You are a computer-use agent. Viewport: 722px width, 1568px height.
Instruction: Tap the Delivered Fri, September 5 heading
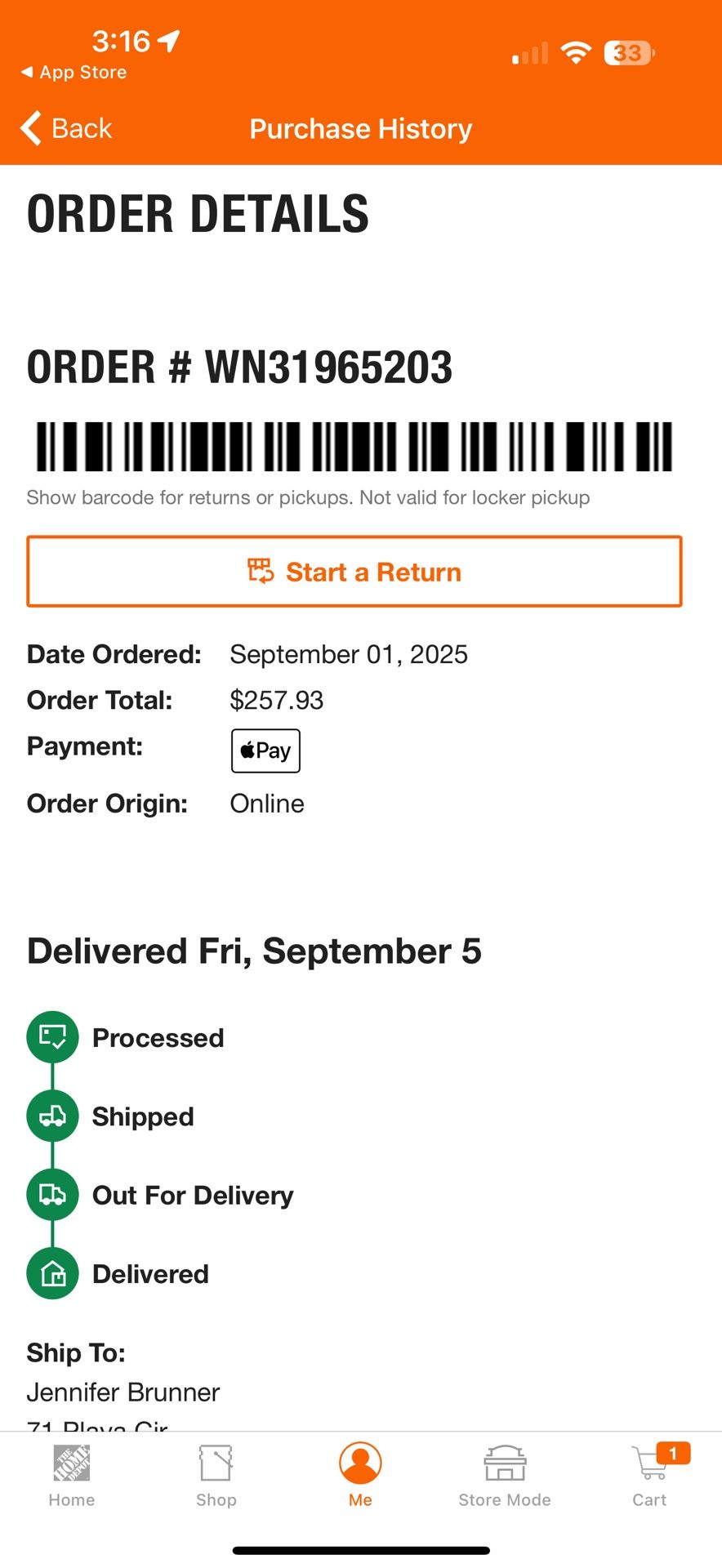pos(254,951)
